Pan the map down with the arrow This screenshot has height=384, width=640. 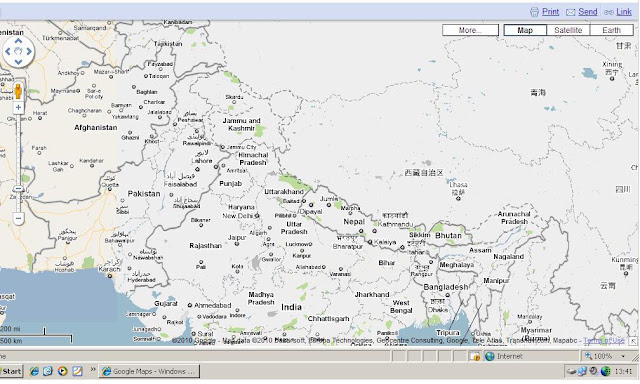18,62
